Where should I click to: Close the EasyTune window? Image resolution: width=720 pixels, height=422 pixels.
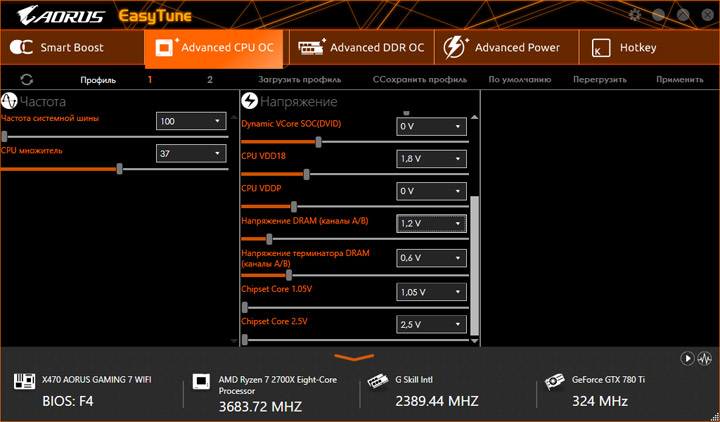tap(708, 15)
